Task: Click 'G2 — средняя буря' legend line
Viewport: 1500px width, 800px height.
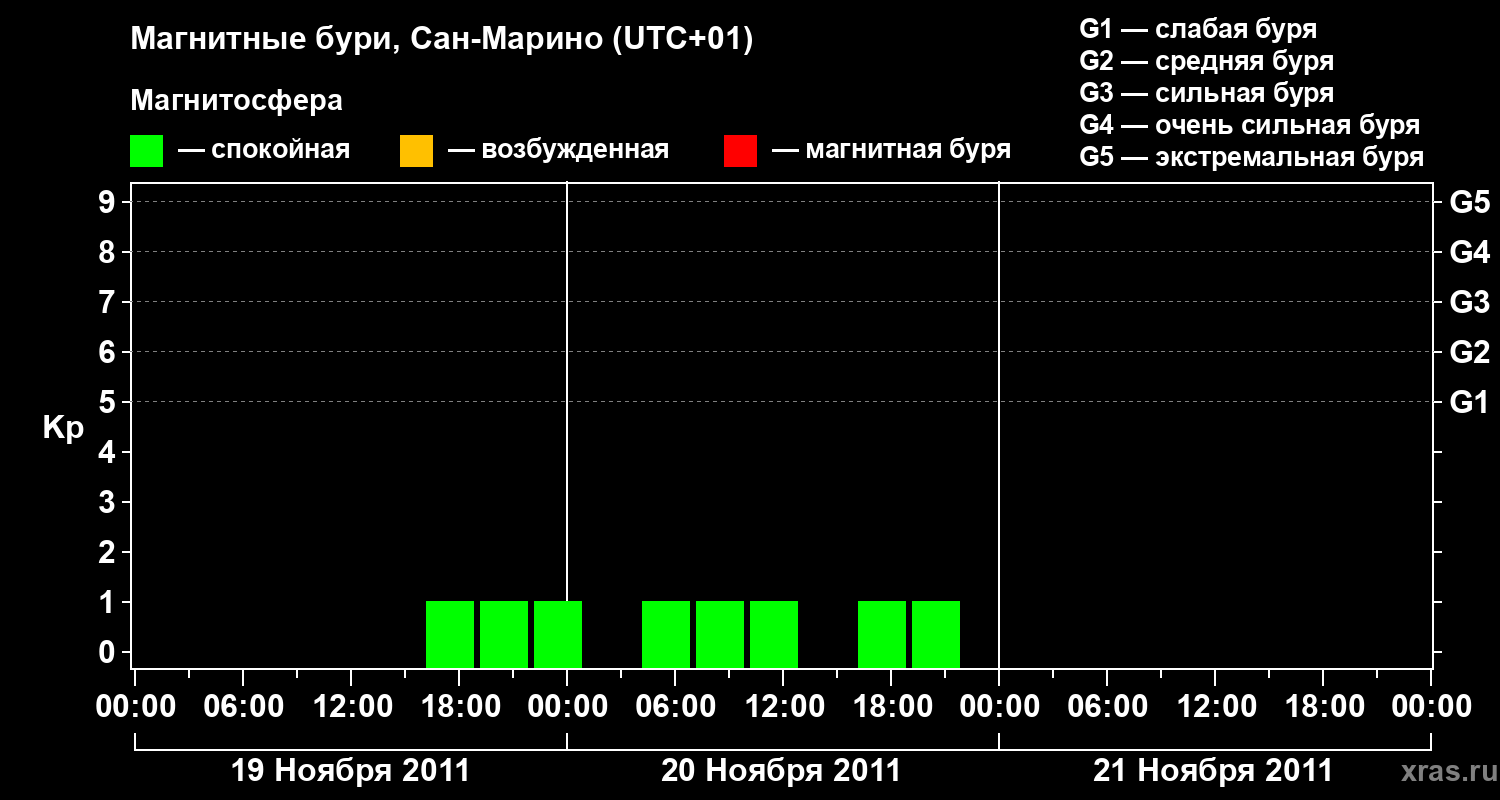Action: (x=1206, y=61)
